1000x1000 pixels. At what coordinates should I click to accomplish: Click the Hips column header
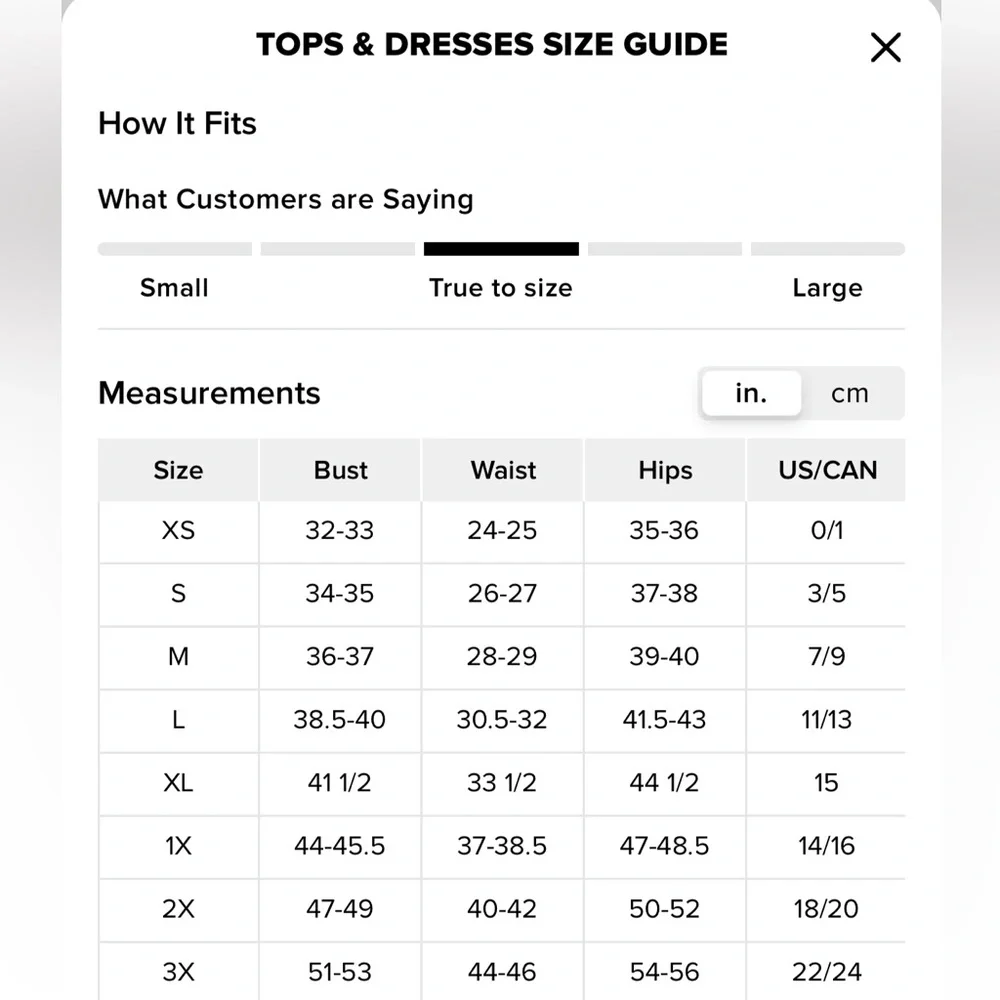pos(665,470)
